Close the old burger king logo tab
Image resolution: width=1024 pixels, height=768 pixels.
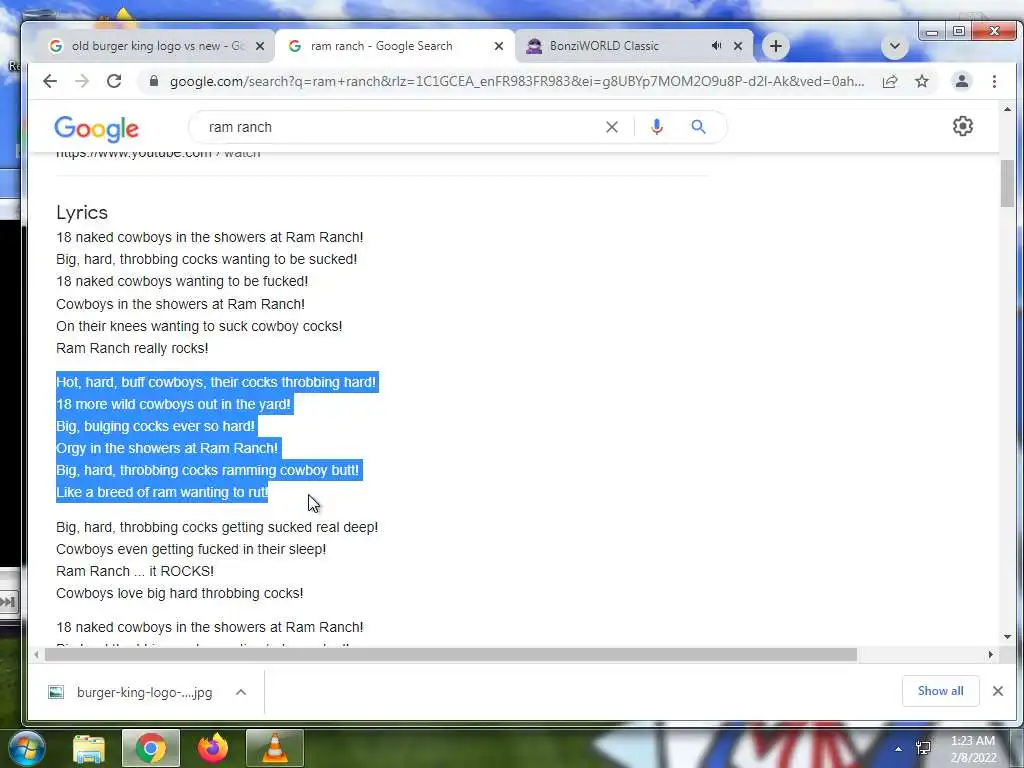259,46
